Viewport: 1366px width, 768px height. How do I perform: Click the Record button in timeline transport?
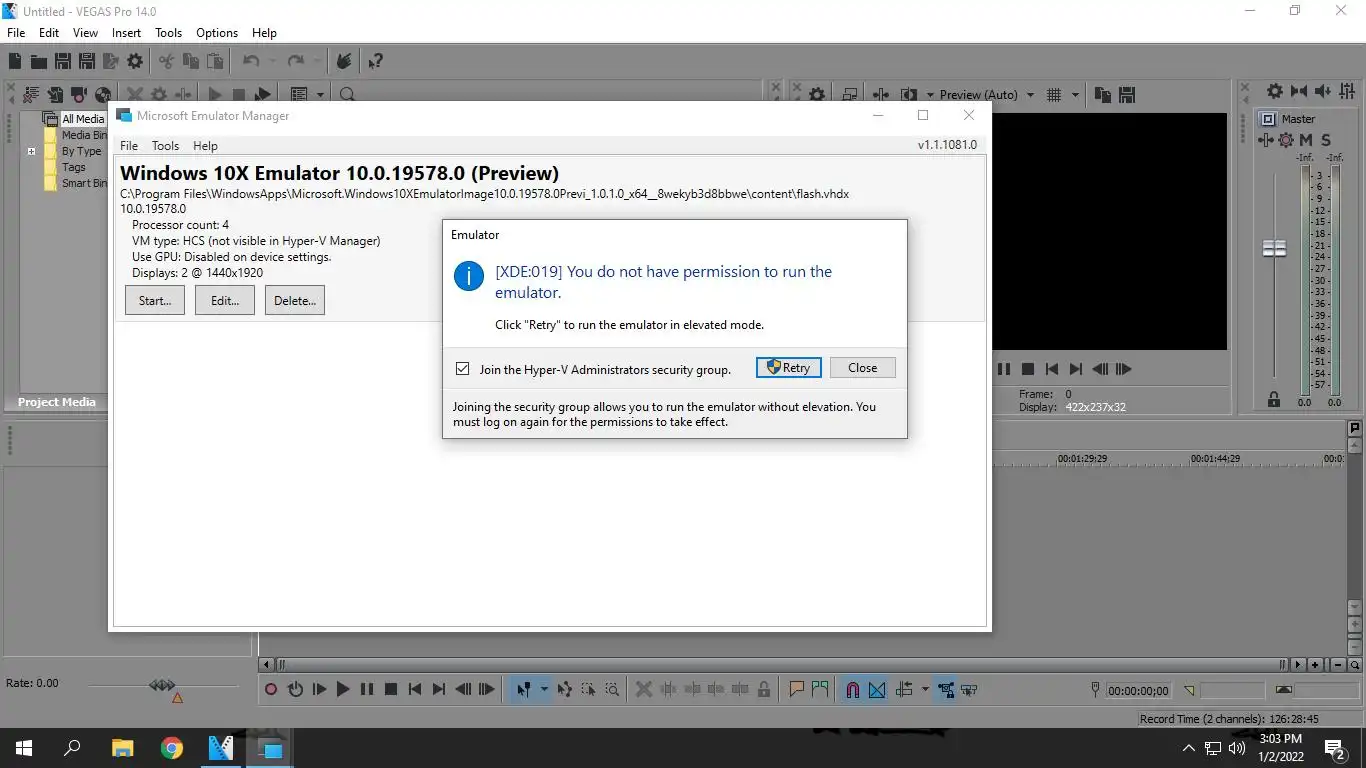point(271,689)
